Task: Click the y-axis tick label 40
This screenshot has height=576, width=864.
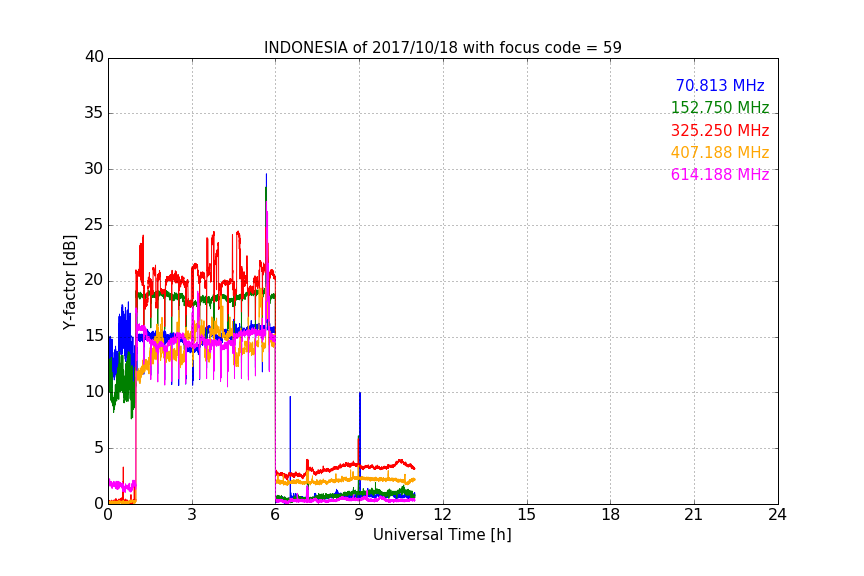Action: tap(94, 57)
